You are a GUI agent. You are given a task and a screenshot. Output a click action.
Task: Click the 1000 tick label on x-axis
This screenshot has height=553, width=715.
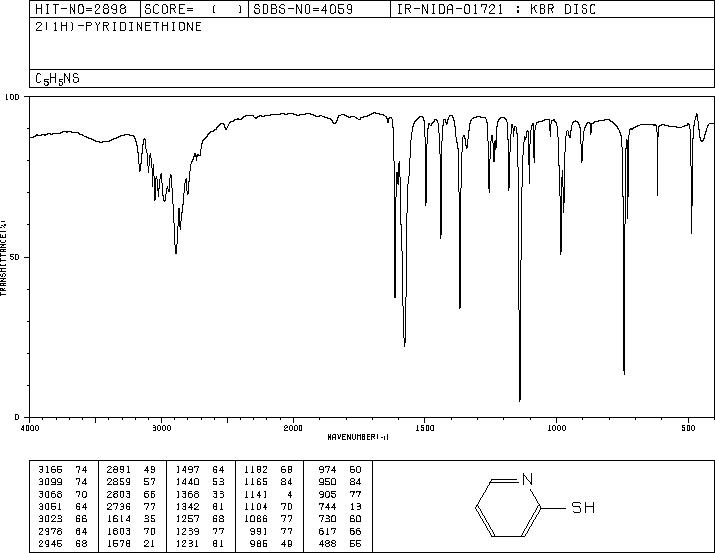556,428
